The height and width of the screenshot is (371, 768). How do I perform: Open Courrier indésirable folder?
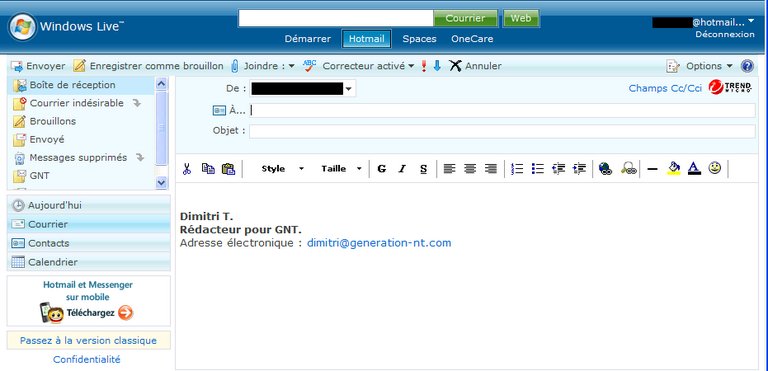click(76, 103)
